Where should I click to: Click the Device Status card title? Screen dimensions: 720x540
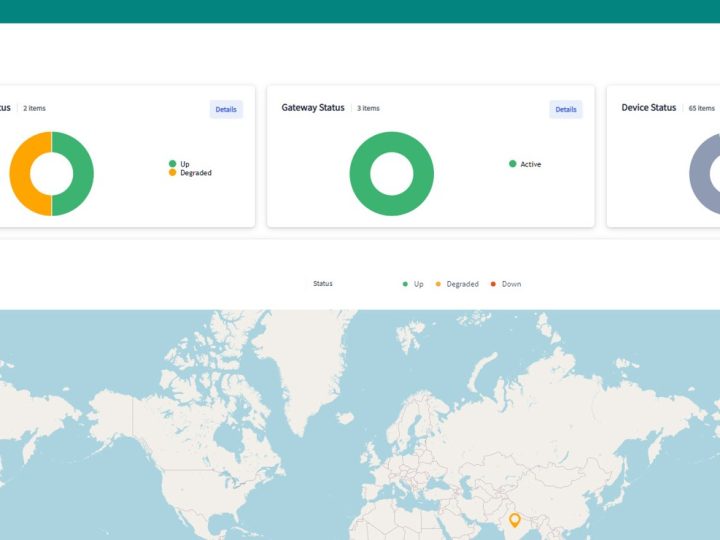click(648, 107)
